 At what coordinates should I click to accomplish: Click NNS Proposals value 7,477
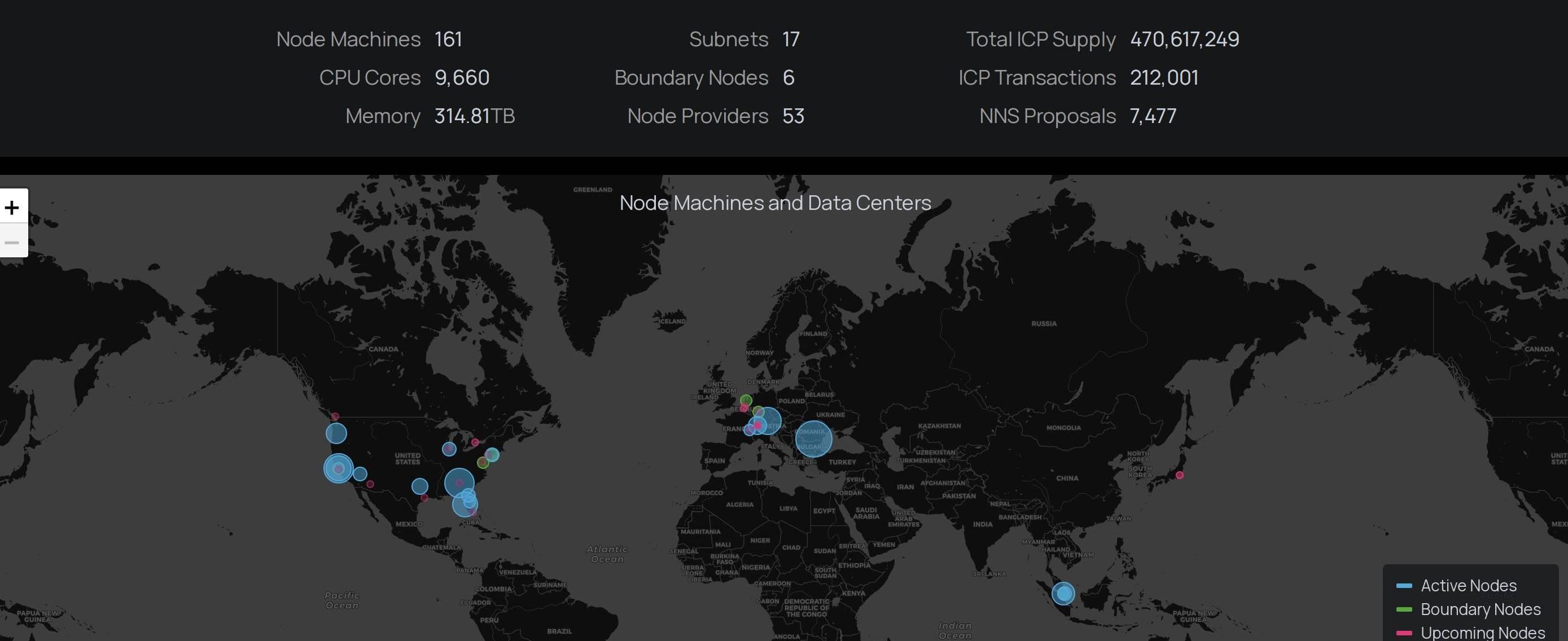(1153, 116)
